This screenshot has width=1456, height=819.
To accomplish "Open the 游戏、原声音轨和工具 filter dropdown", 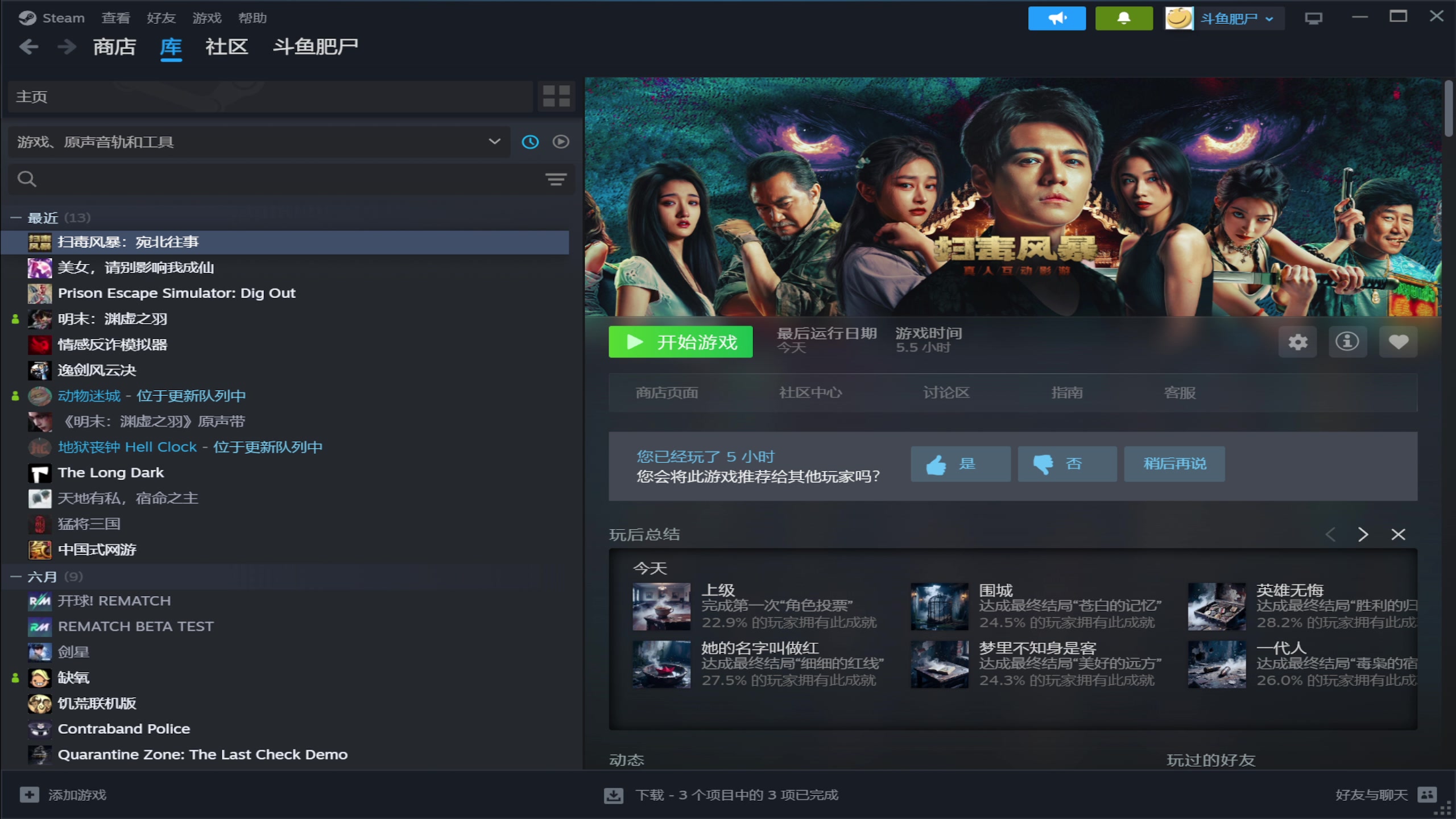I will point(259,142).
